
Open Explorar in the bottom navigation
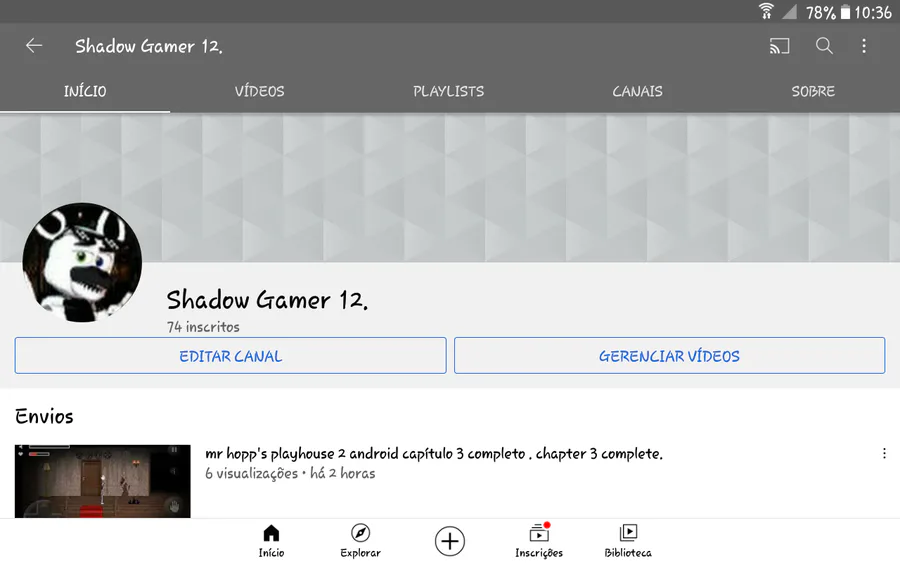coord(360,541)
